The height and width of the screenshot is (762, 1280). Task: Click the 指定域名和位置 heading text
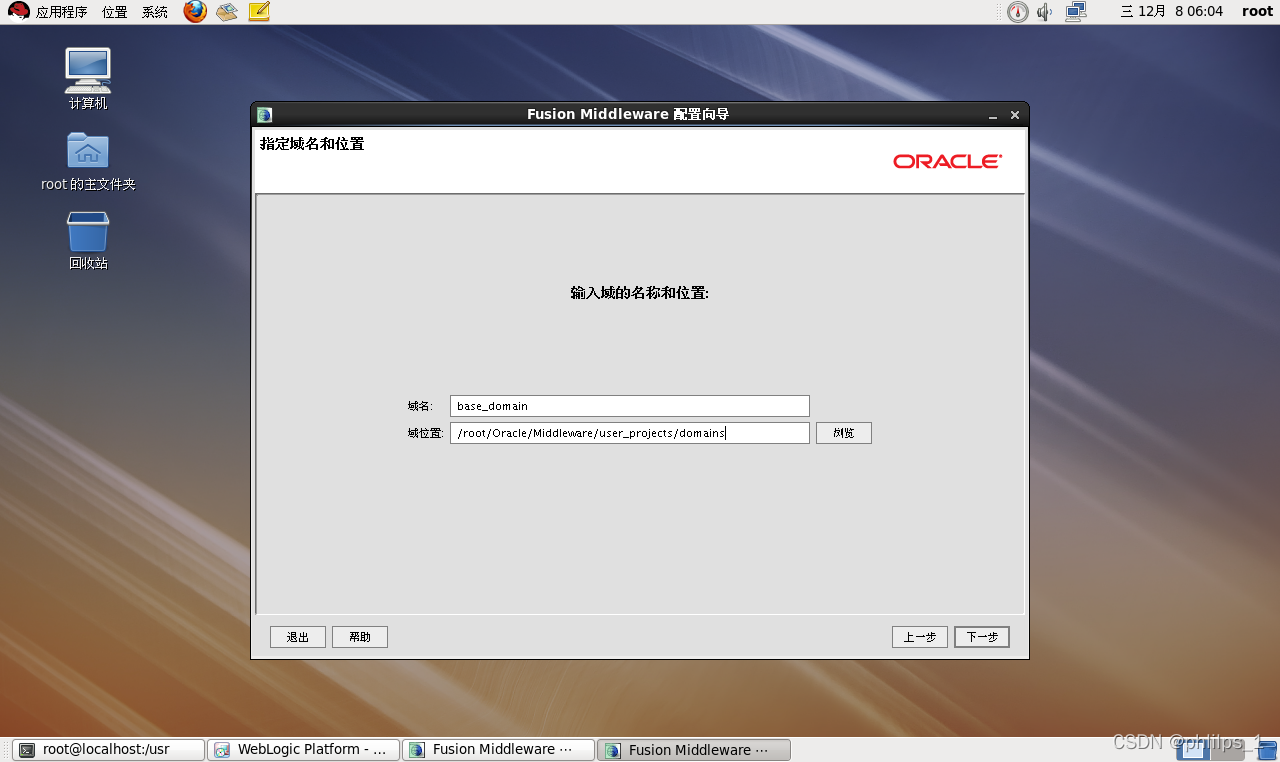click(312, 144)
